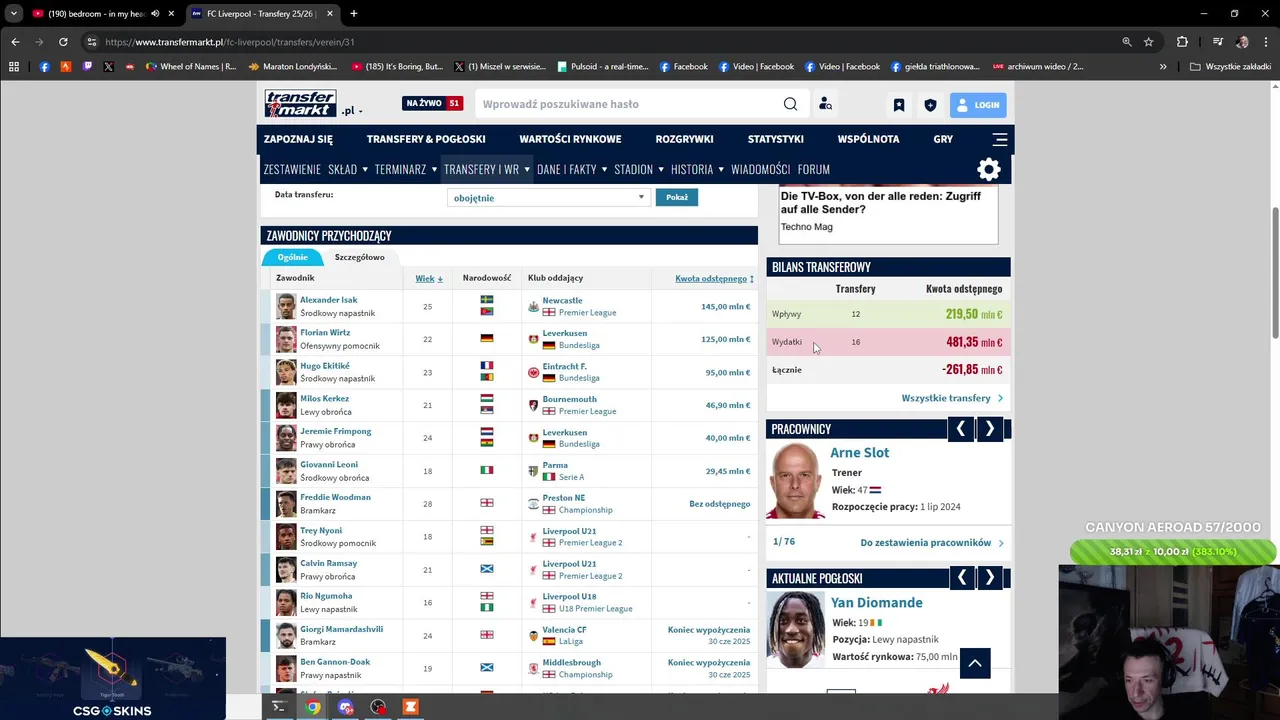This screenshot has width=1280, height=720.
Task: Open Florian Wirtz player profile
Action: 325,333
